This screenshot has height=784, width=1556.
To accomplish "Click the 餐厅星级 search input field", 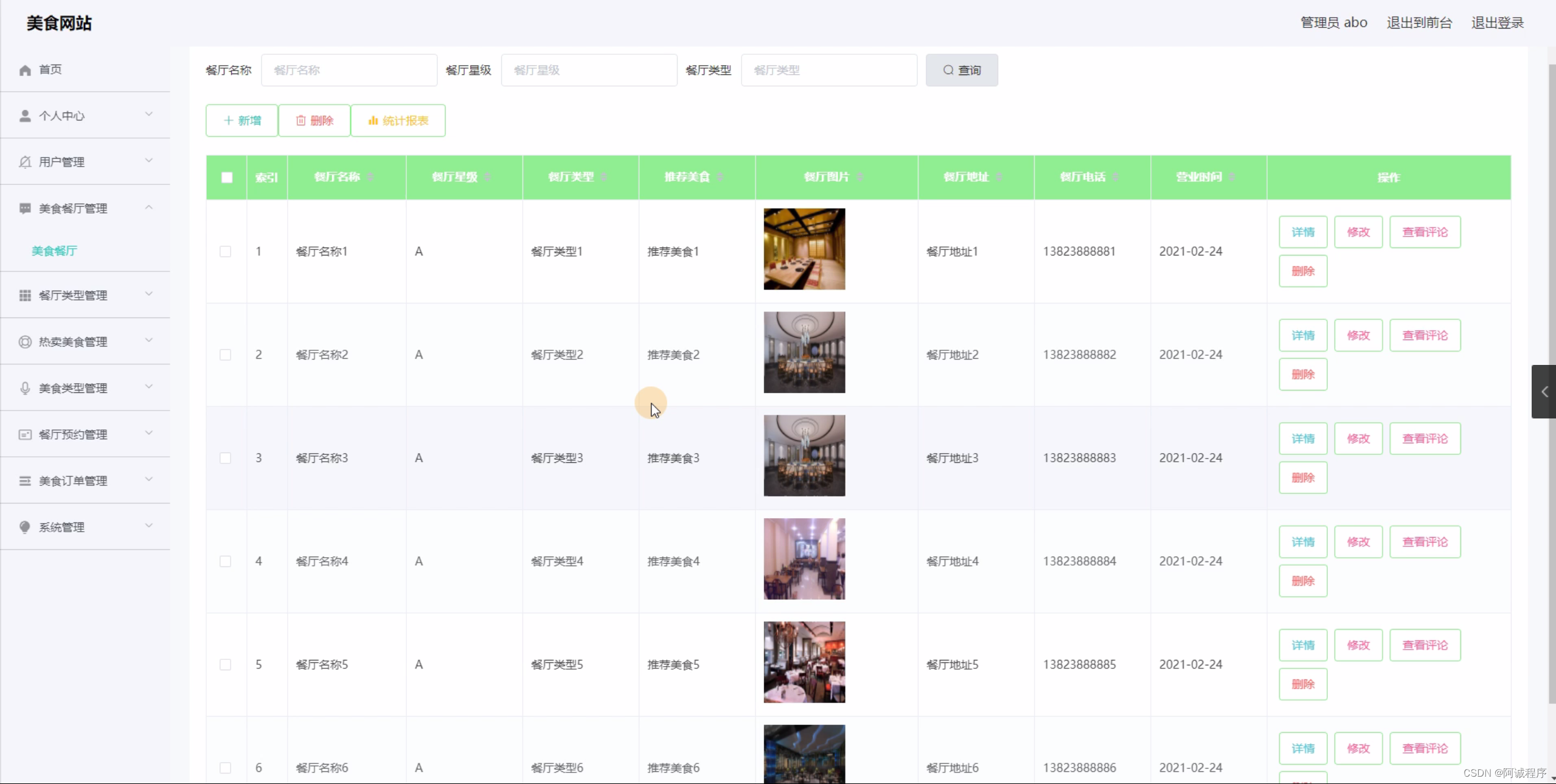I will coord(589,70).
